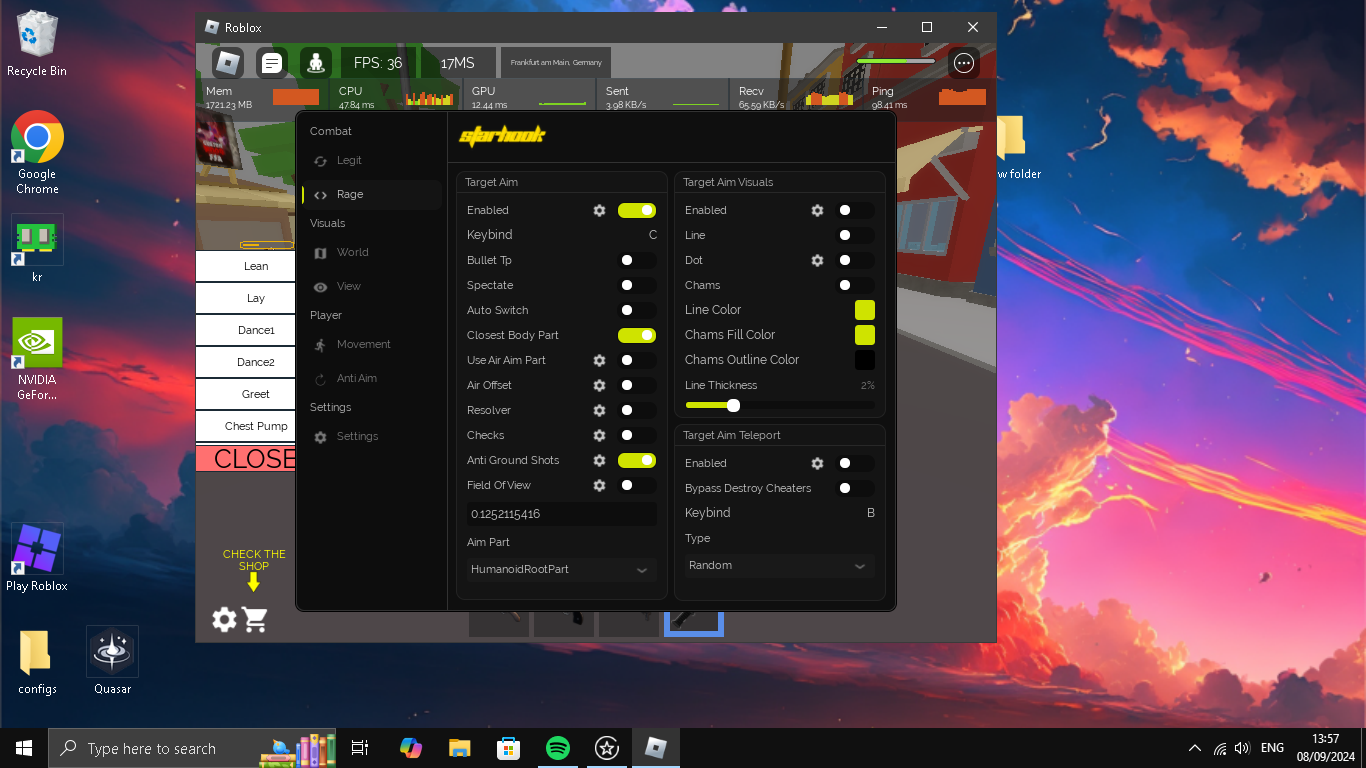Open gear options for Use Air Aim Part
The height and width of the screenshot is (768, 1366).
(599, 360)
